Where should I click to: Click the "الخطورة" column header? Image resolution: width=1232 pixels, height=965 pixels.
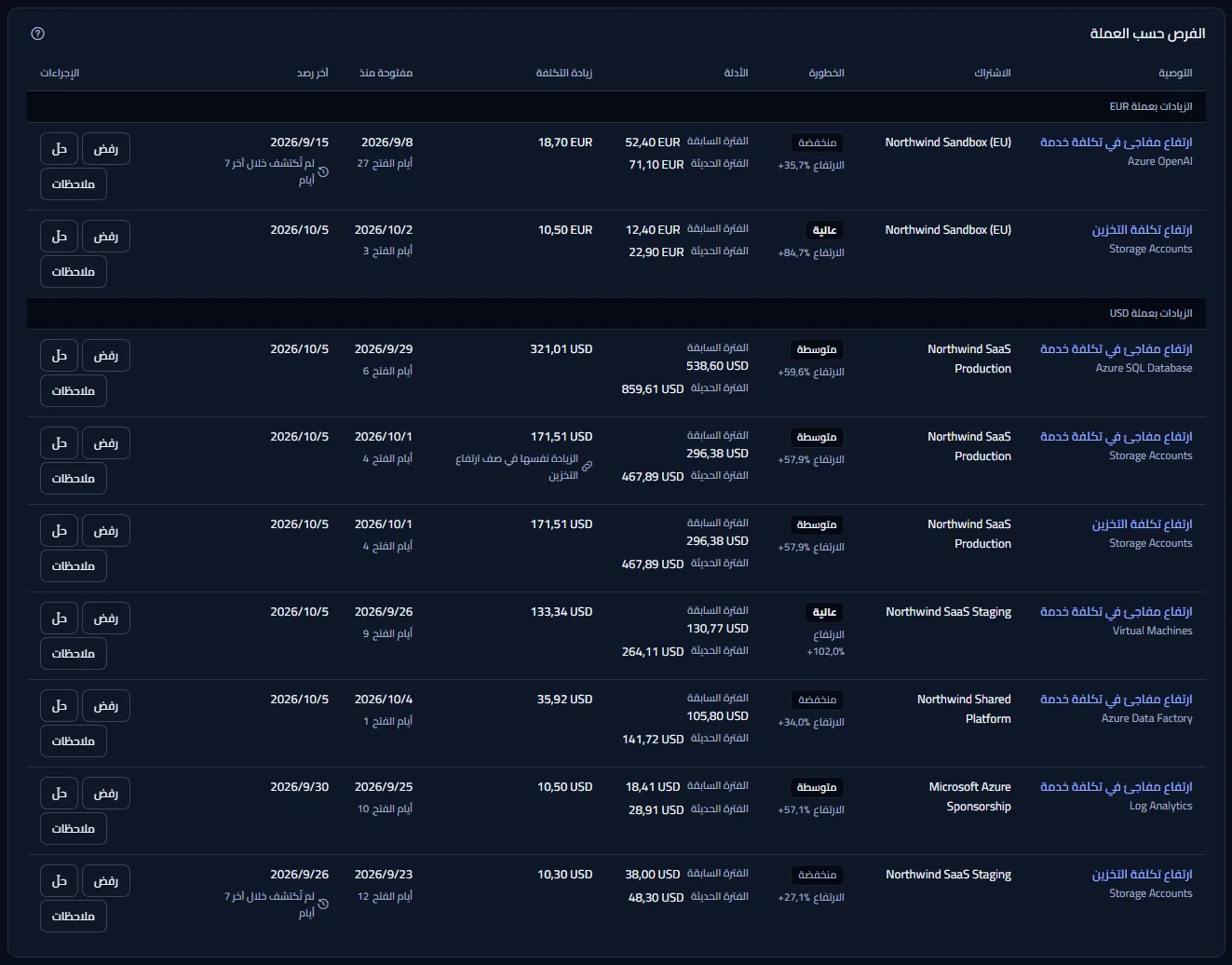[826, 73]
